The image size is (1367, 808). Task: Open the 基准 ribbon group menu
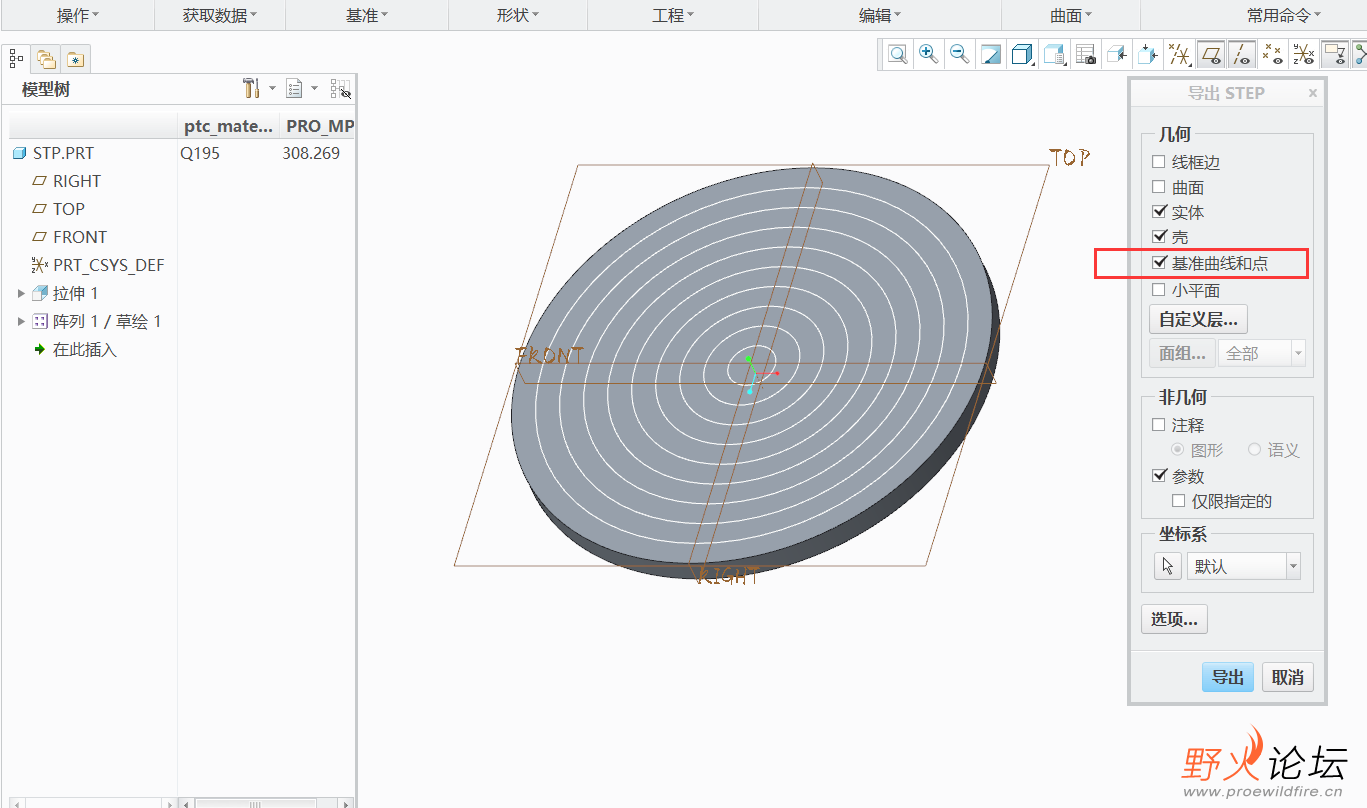[x=367, y=15]
